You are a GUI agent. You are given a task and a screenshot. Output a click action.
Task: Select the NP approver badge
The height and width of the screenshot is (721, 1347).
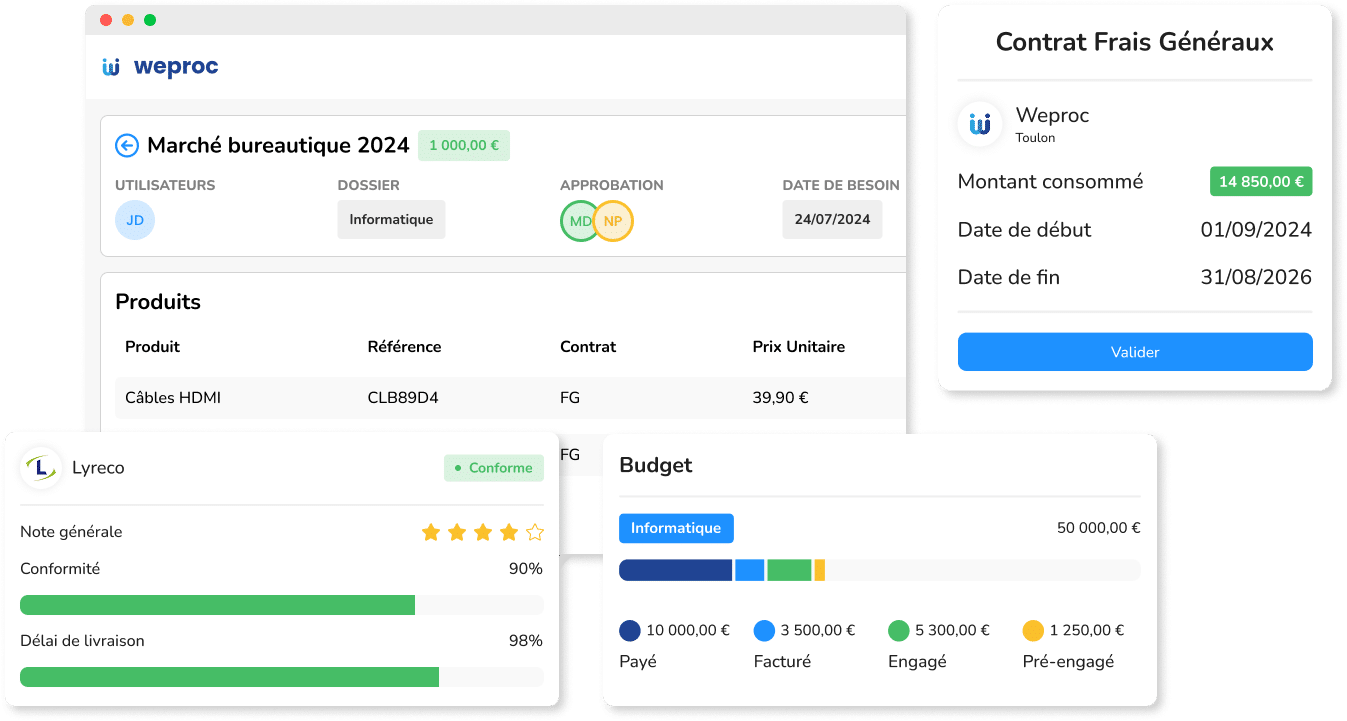click(613, 221)
